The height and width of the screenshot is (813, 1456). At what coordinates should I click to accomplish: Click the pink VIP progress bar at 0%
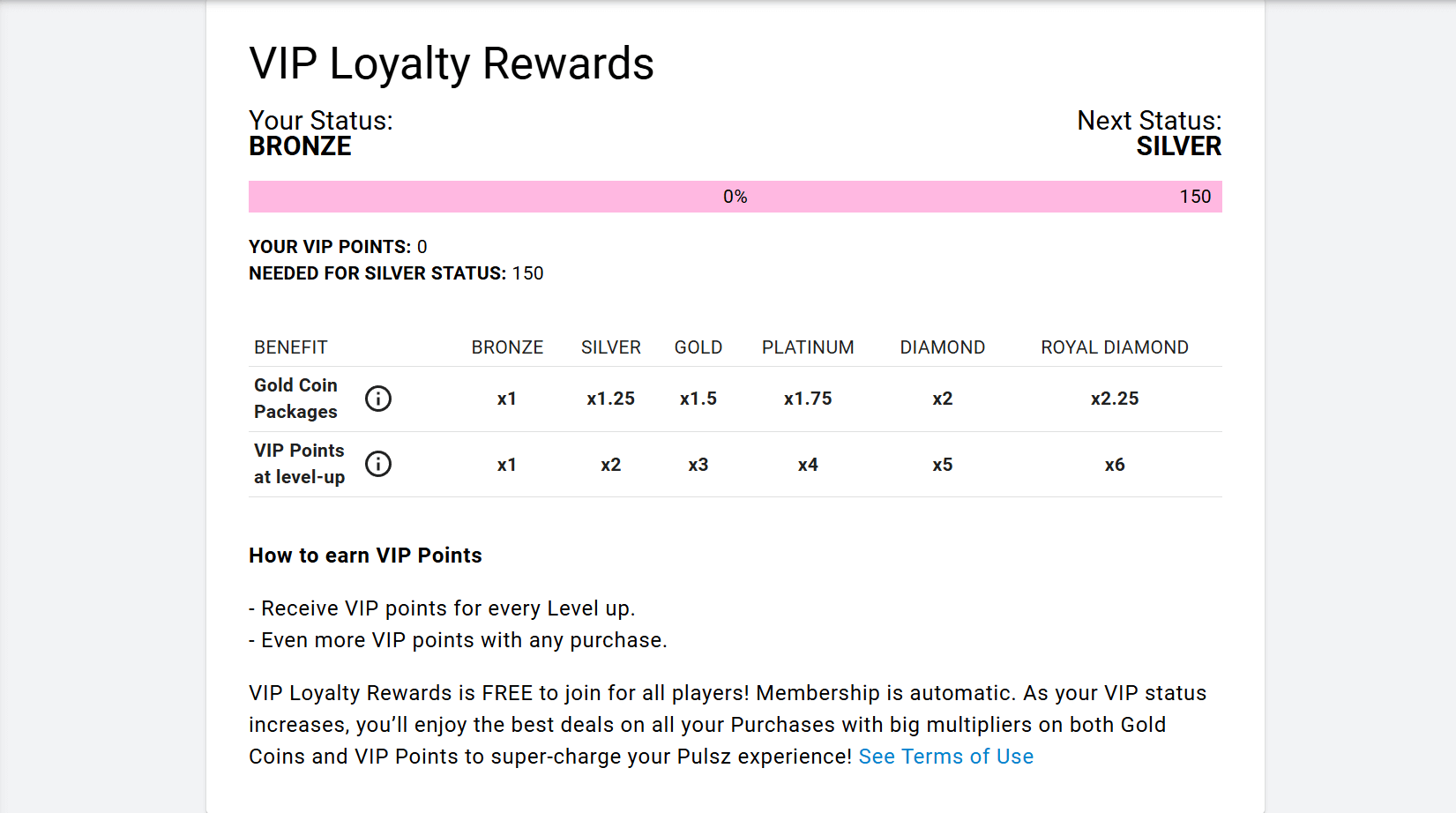[x=735, y=197]
